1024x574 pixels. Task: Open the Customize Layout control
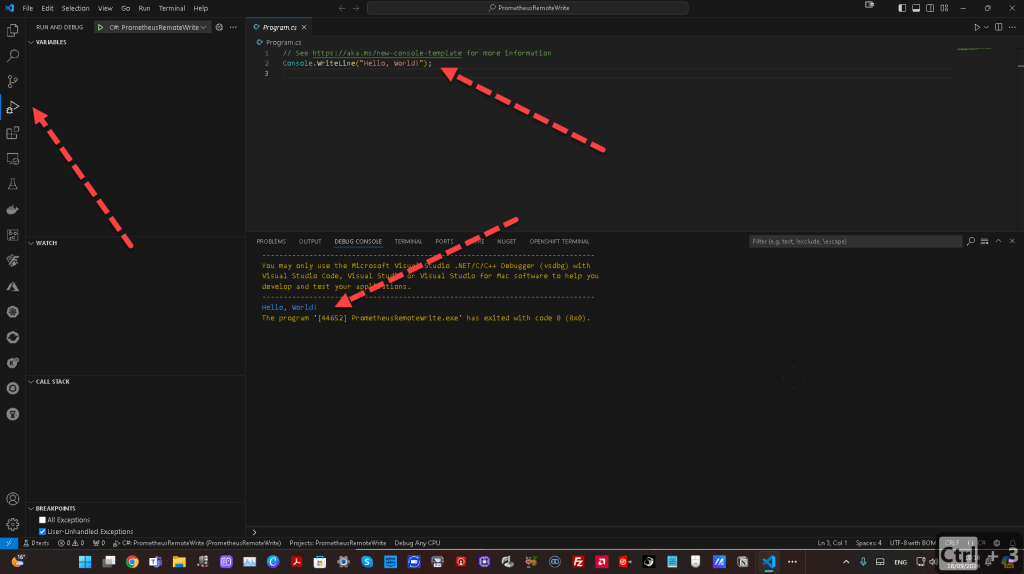[944, 8]
